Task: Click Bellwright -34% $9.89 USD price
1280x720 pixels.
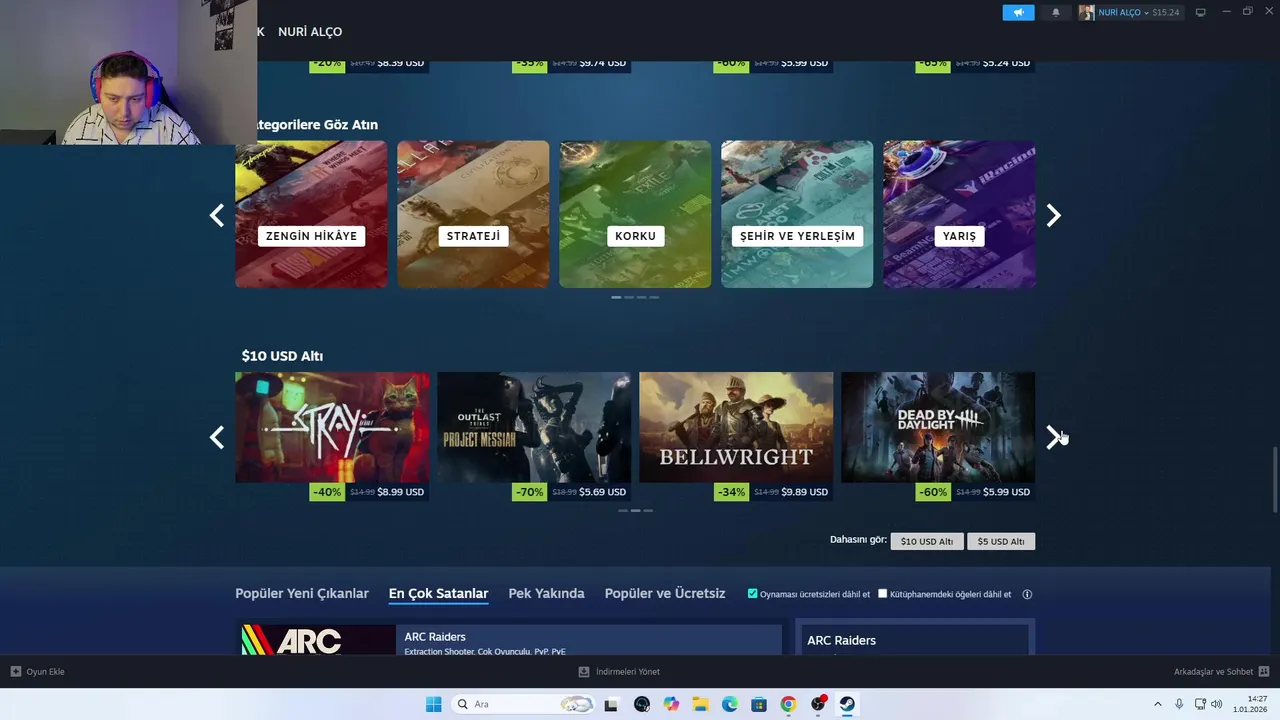Action: click(x=772, y=492)
